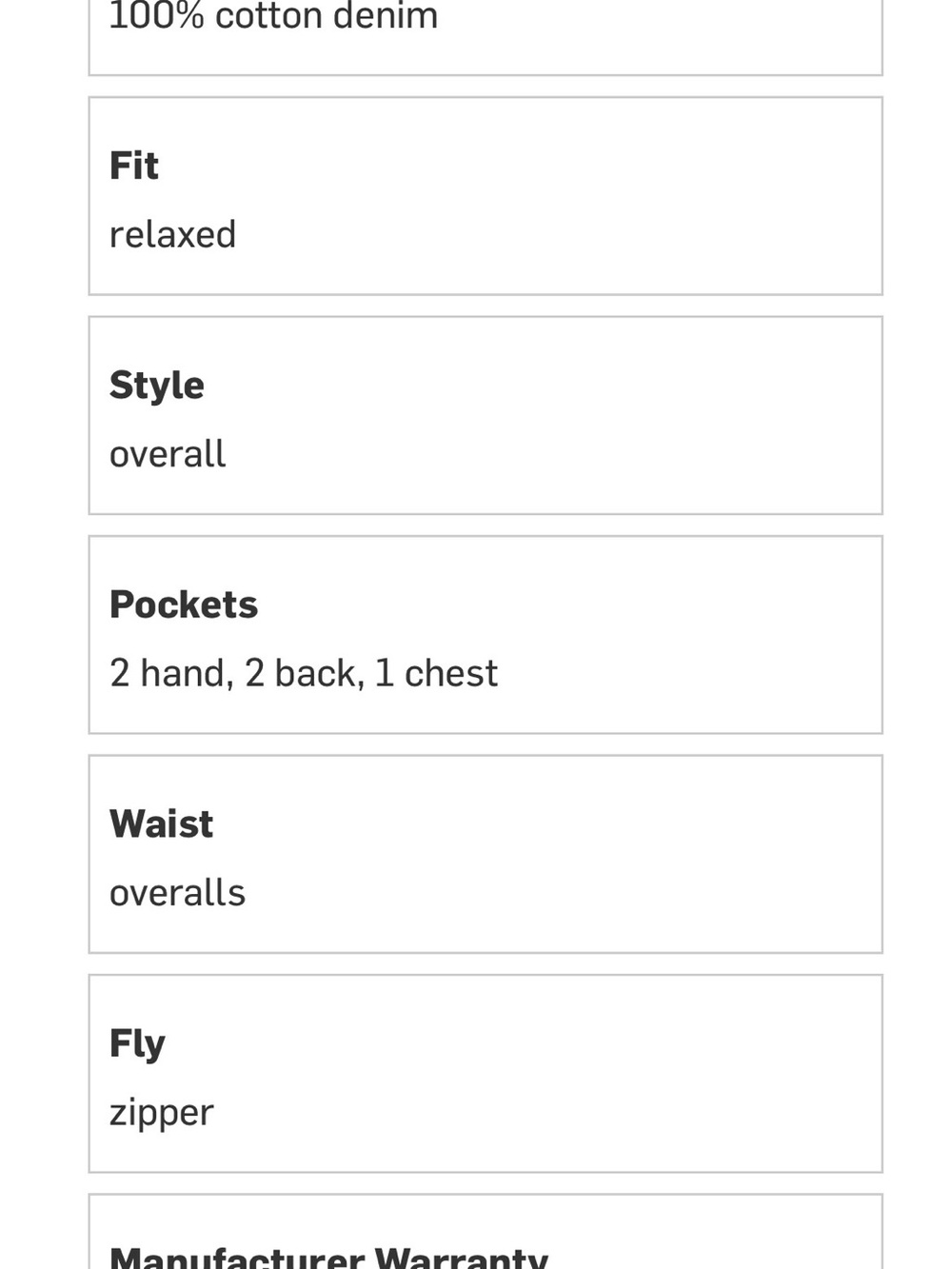Click the word 'chest' in Pockets

451,673
